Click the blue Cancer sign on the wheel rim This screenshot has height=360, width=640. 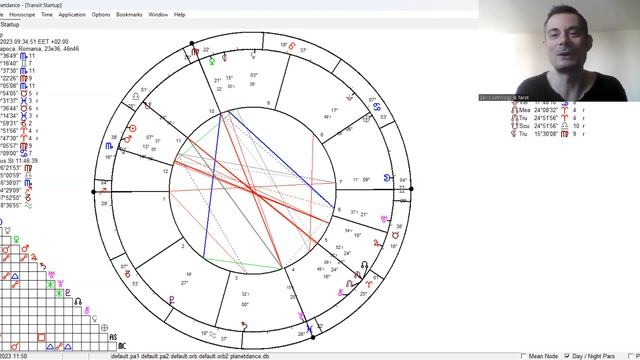pos(377,107)
